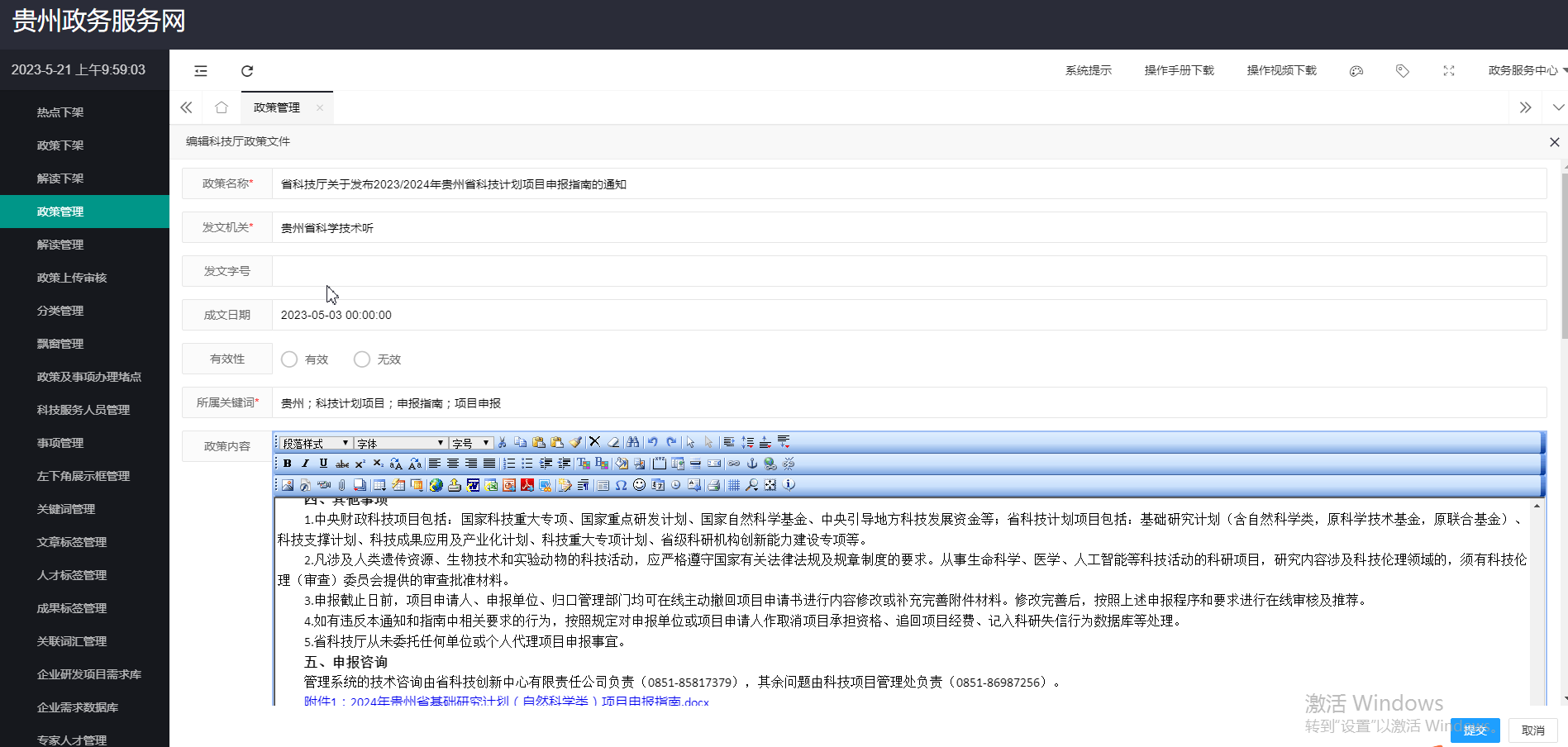This screenshot has height=747, width=1568.
Task: Insert hyperlink with chain icon
Action: tap(734, 464)
